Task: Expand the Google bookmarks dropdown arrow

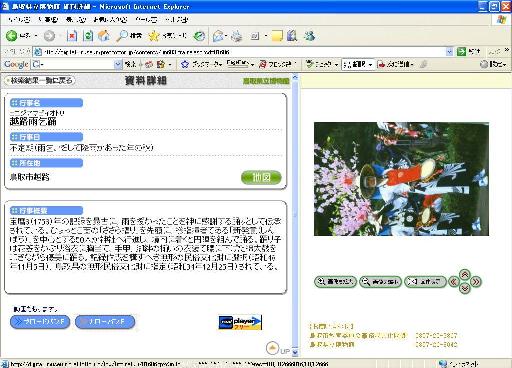Action: click(x=221, y=64)
